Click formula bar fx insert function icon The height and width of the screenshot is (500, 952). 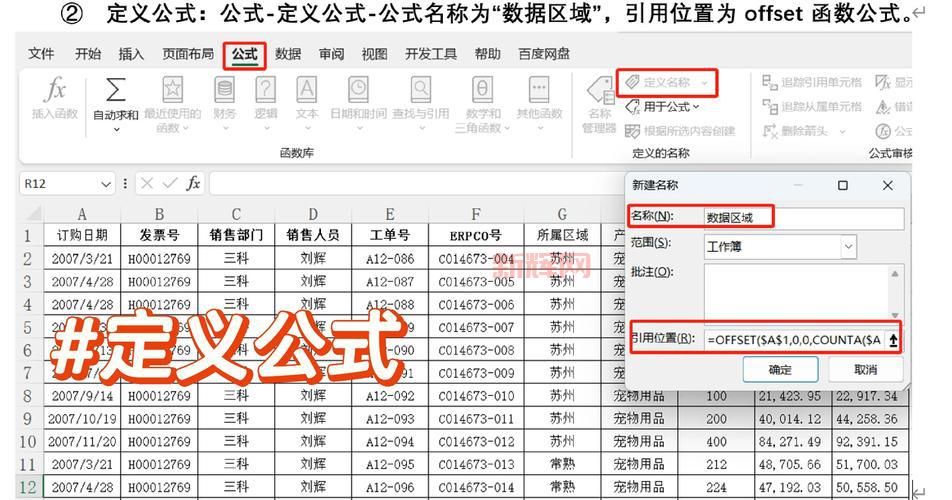pos(193,183)
